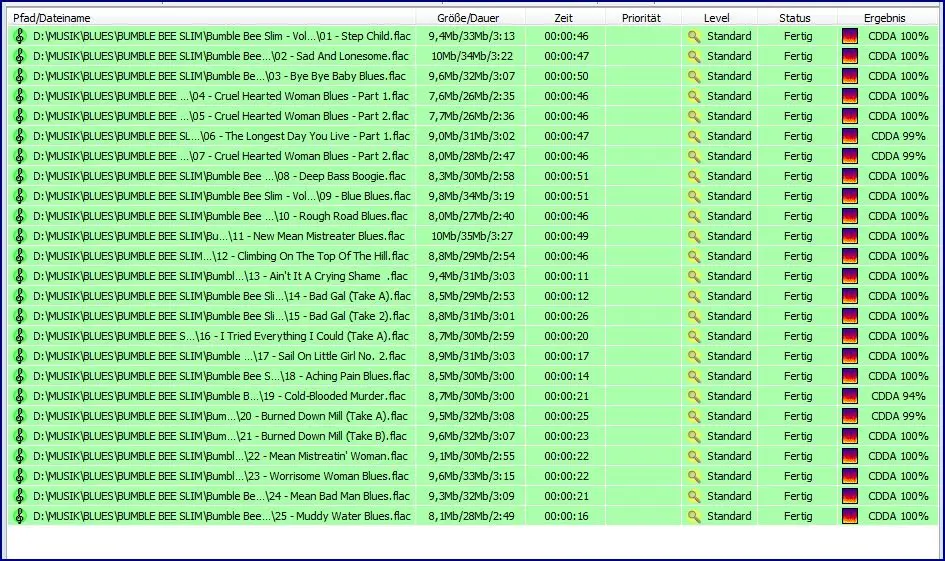Screen dimensions: 945x561
Task: Select file 13 - Ain't It A Crying Shame.flac
Action: 221,276
